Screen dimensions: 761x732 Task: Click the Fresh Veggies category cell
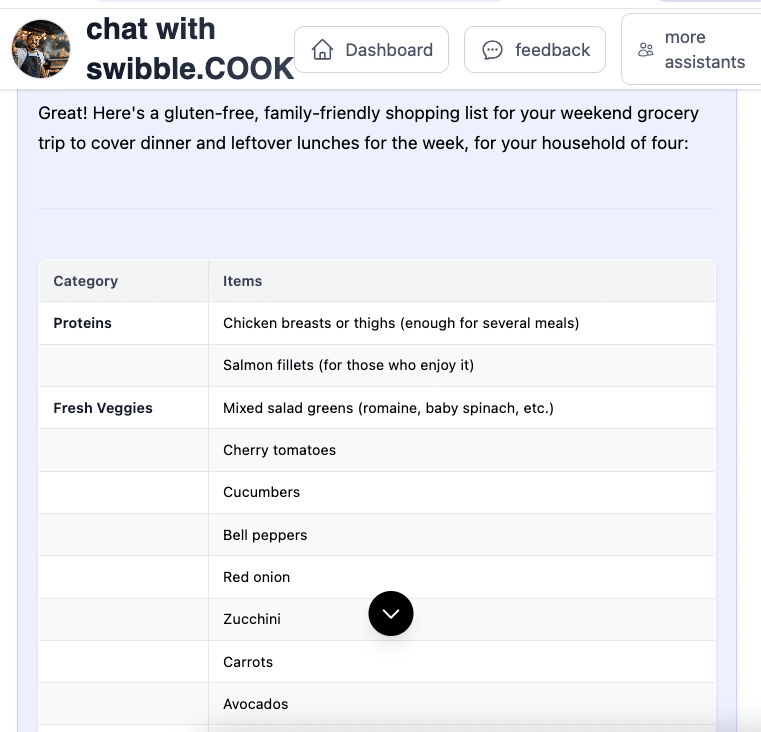103,408
